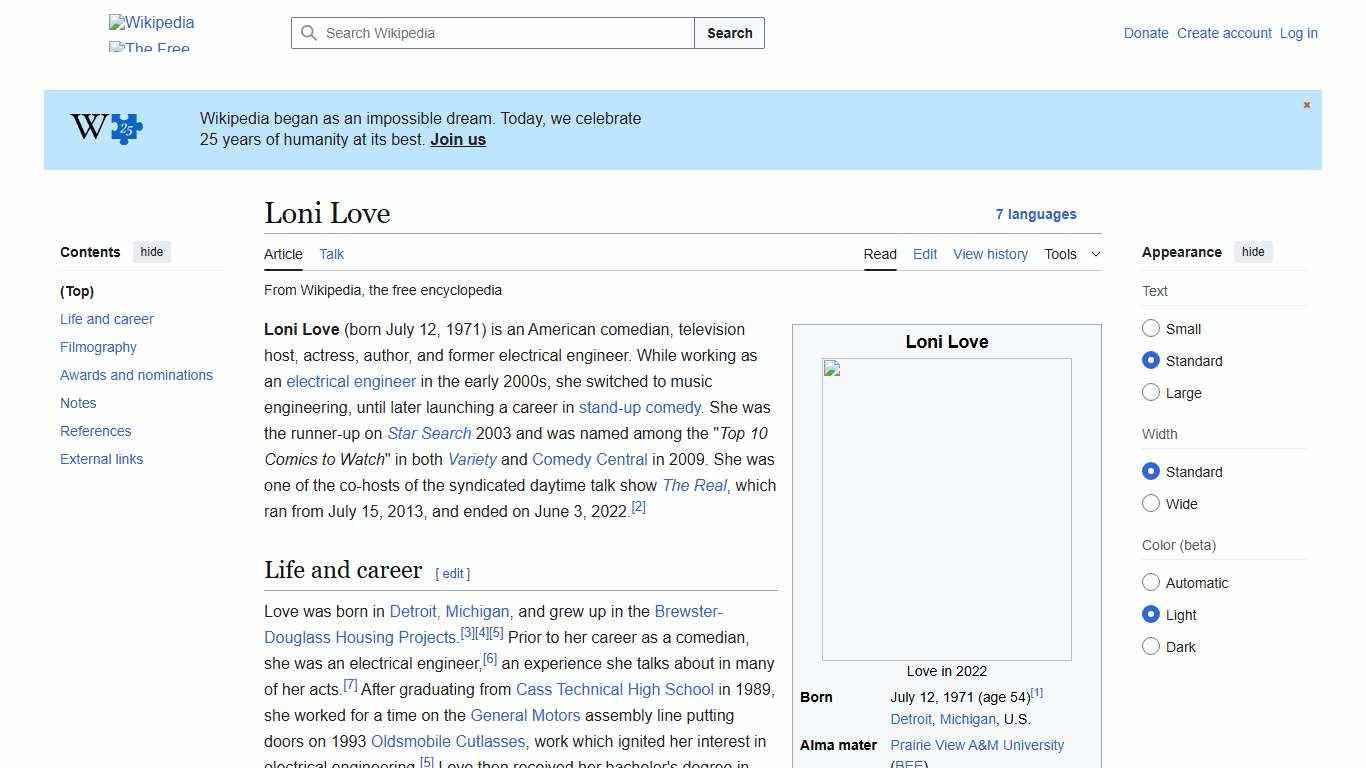Switch to the Talk tab

(x=331, y=254)
